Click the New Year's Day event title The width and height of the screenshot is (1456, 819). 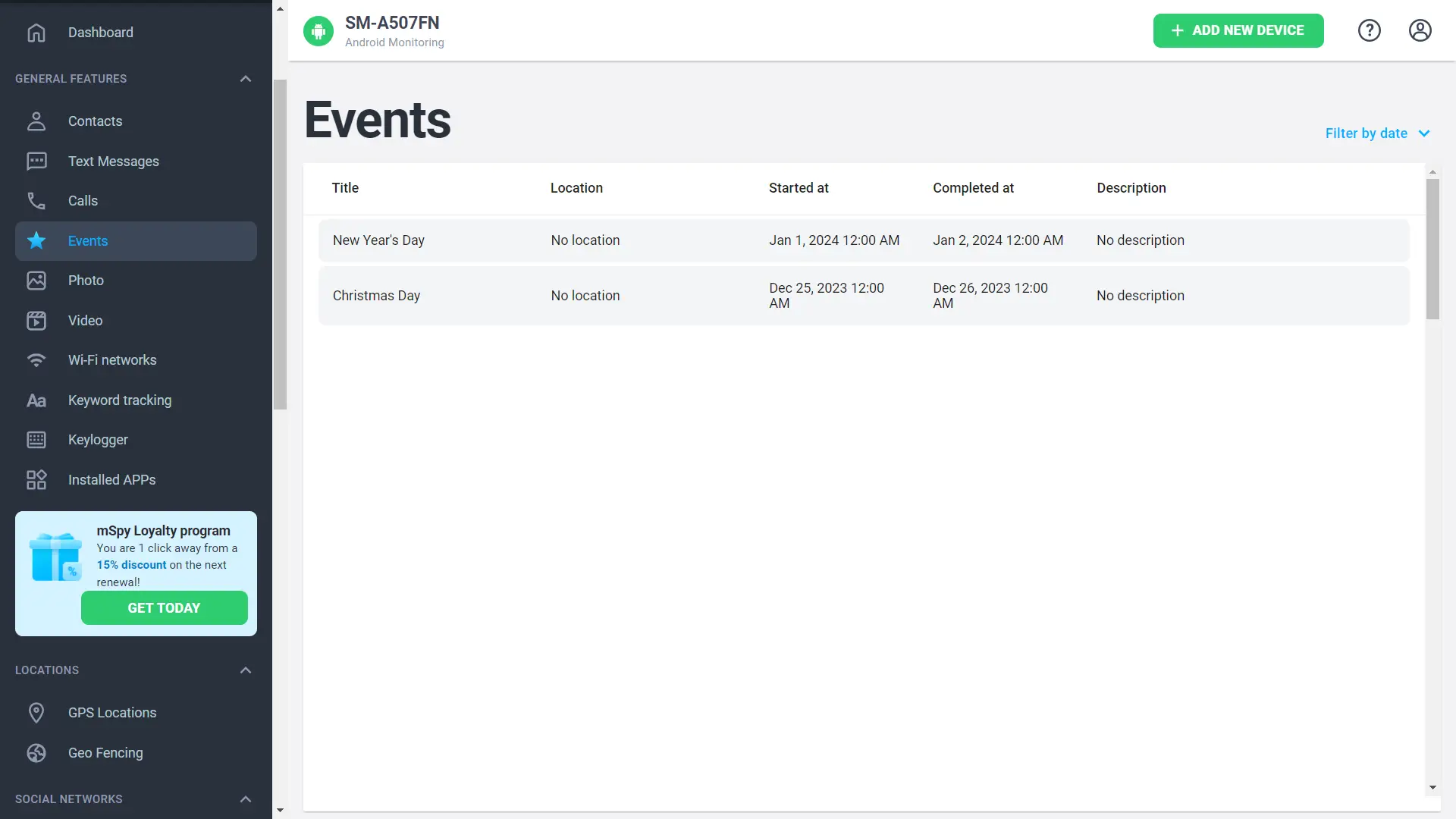pyautogui.click(x=378, y=240)
